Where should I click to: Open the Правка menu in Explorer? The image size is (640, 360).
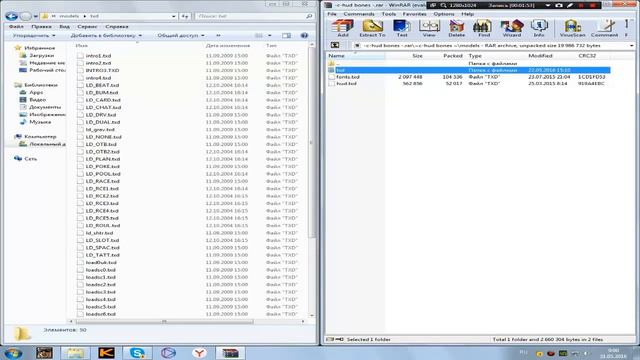(41, 27)
